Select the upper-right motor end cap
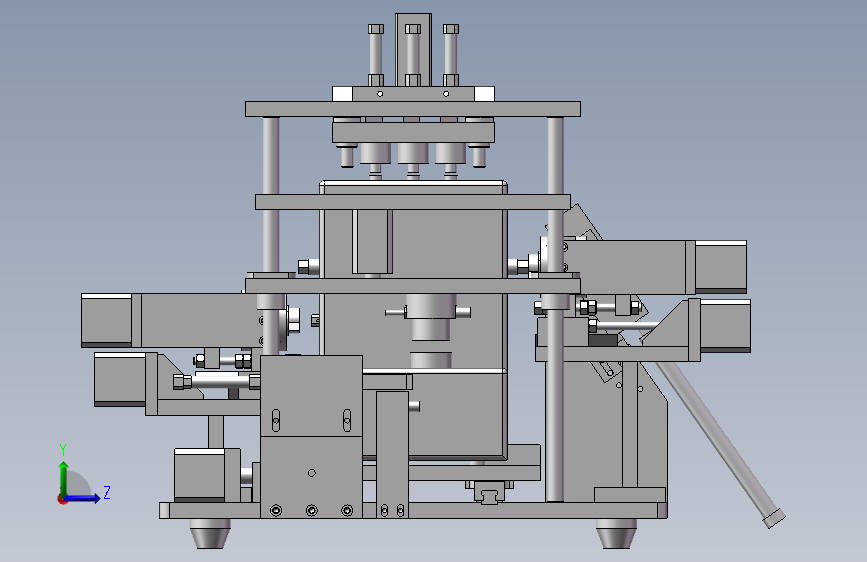Image resolution: width=867 pixels, height=562 pixels. [721, 267]
